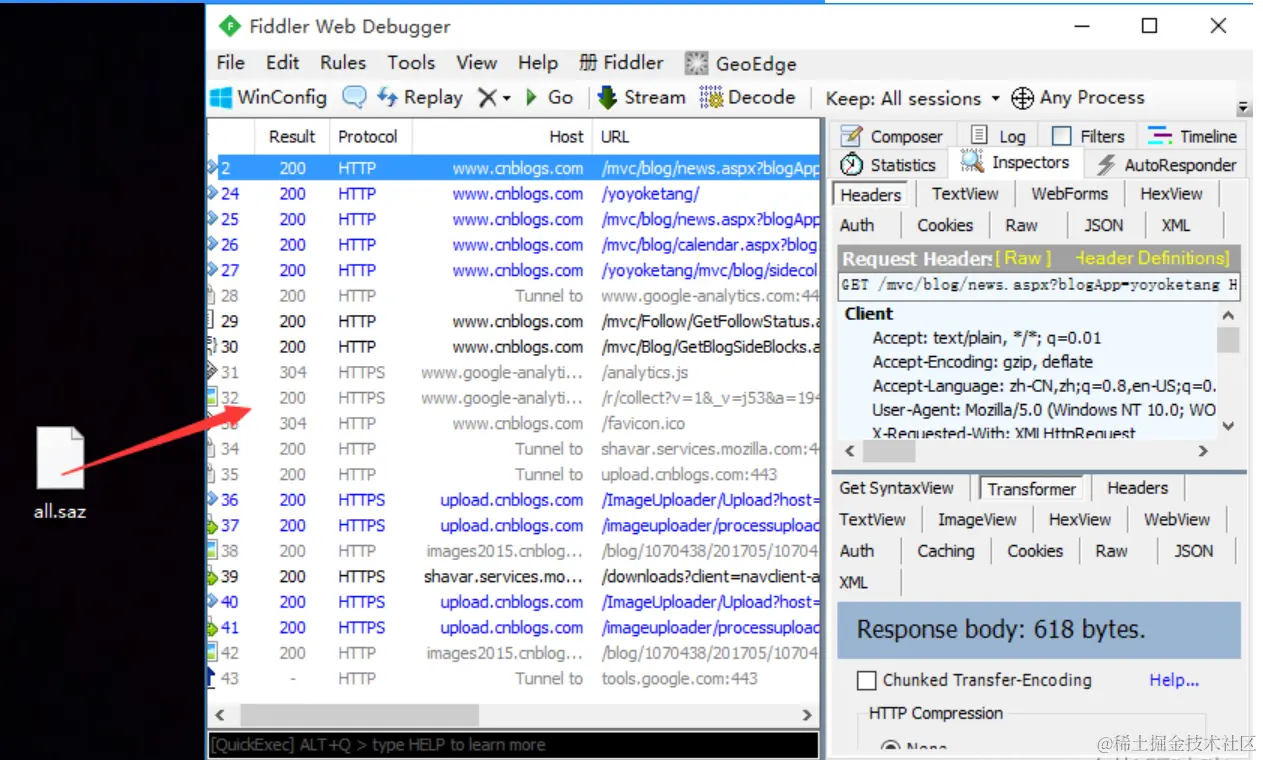
Task: Open request HexView inspector tab
Action: 1172,194
